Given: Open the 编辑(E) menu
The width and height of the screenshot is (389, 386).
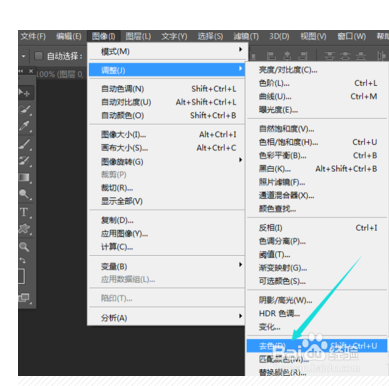Looking at the screenshot, I should (69, 36).
